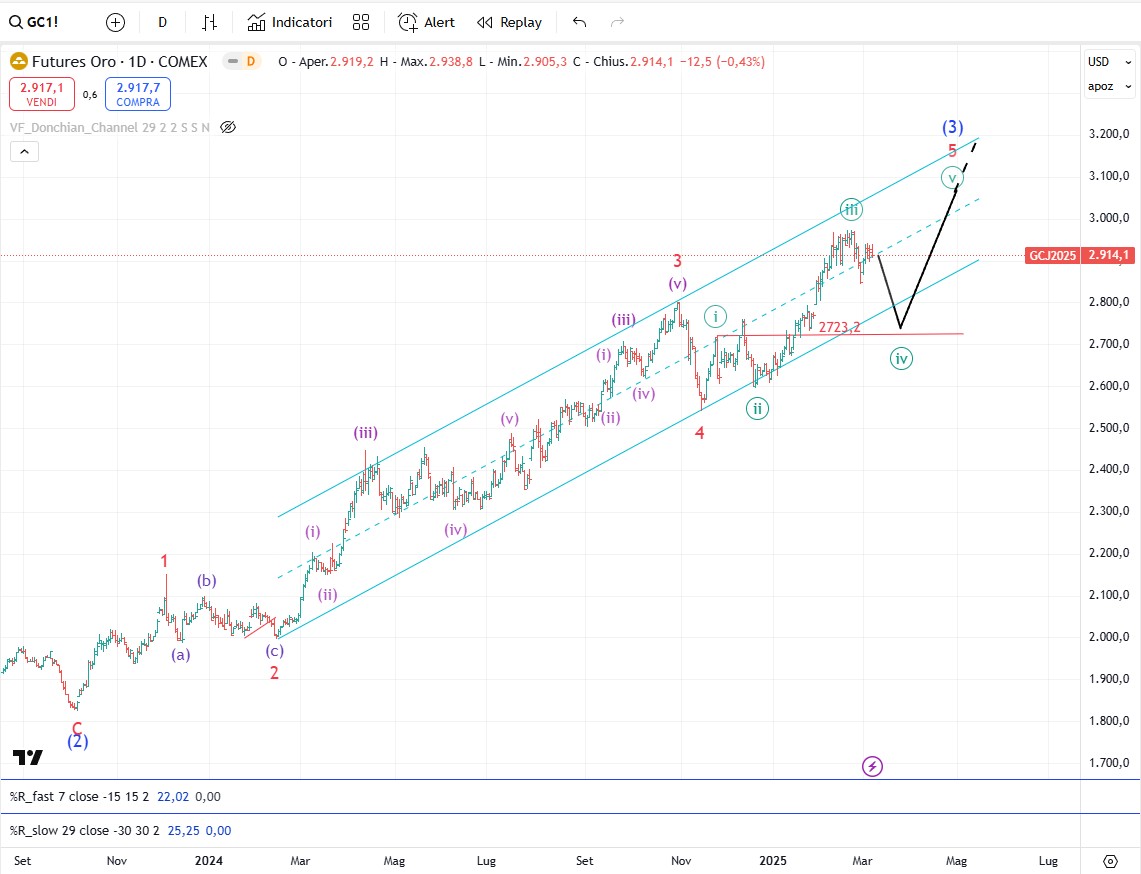
Task: Click the COMPRA buy button
Action: click(138, 94)
